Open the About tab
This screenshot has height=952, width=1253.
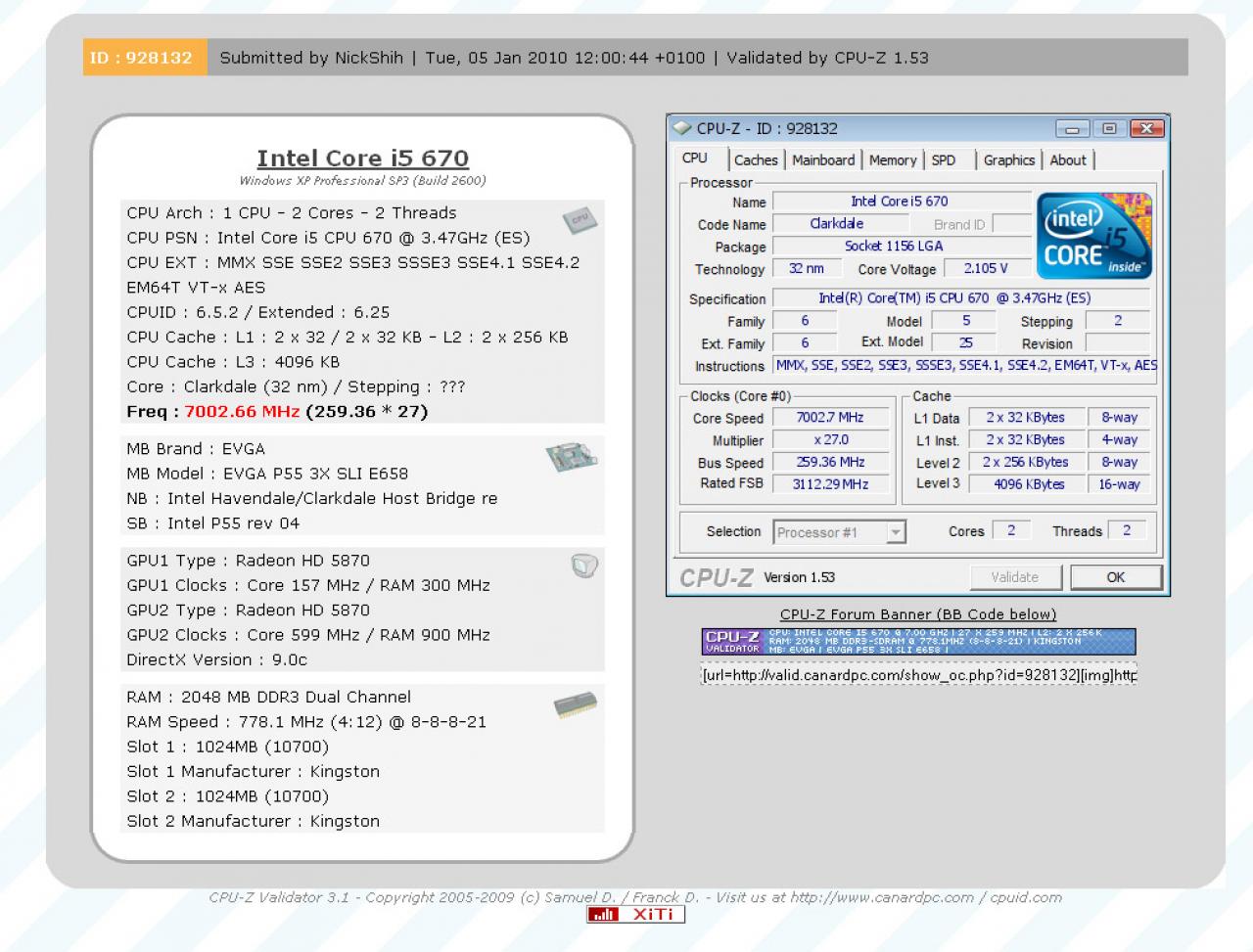pos(1068,160)
